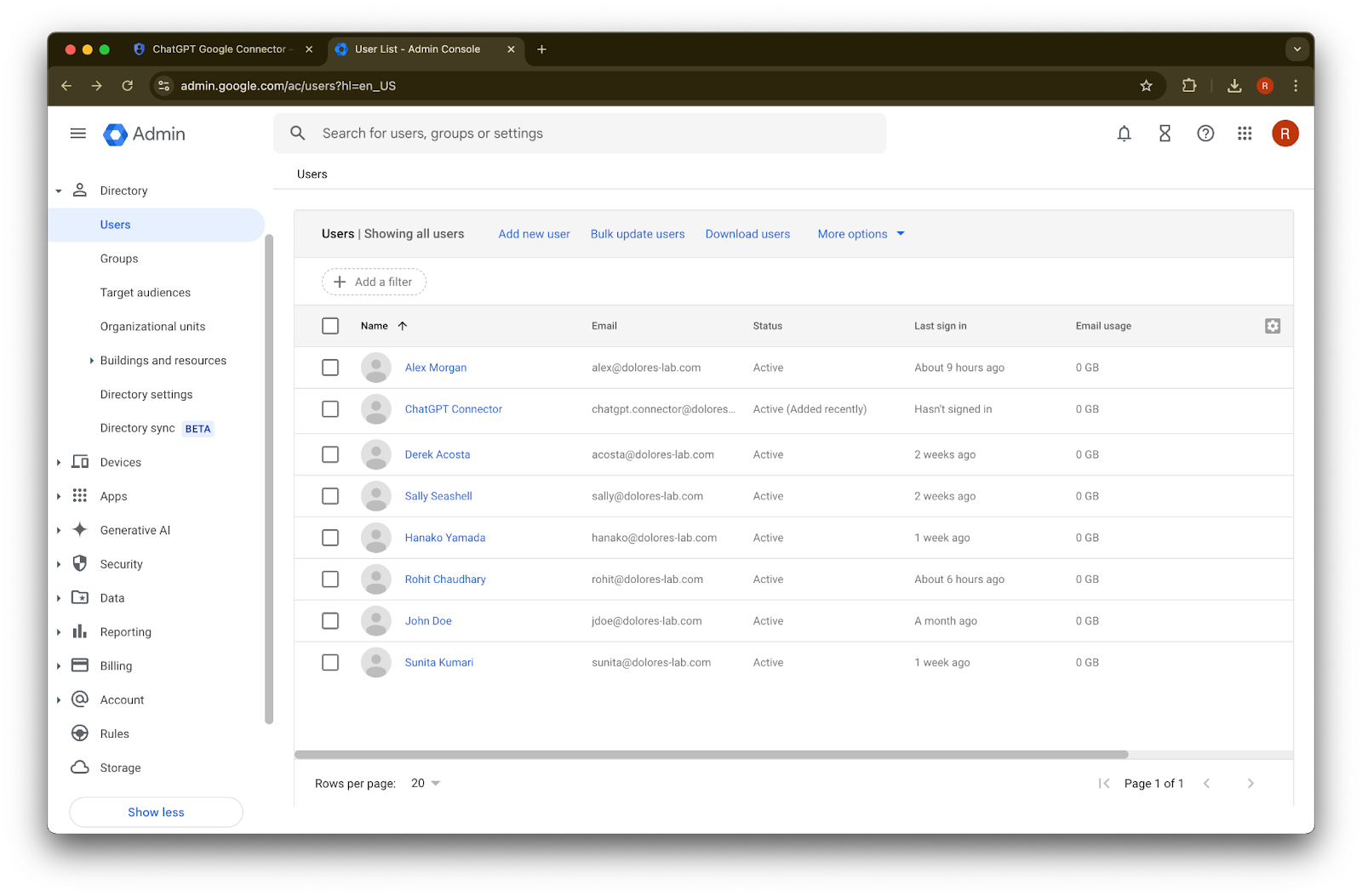
Task: Toggle the main menu hamburger icon
Action: tap(78, 134)
